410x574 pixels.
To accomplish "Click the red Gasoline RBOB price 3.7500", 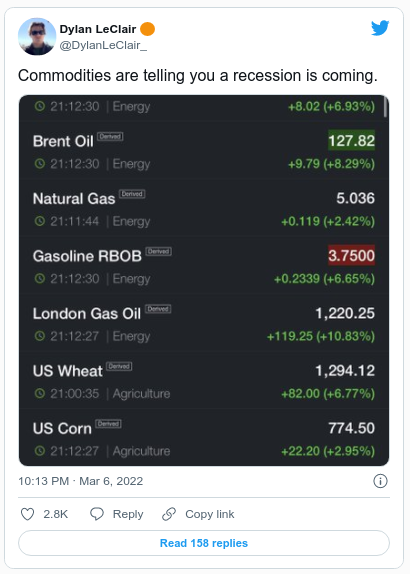I will tap(351, 256).
